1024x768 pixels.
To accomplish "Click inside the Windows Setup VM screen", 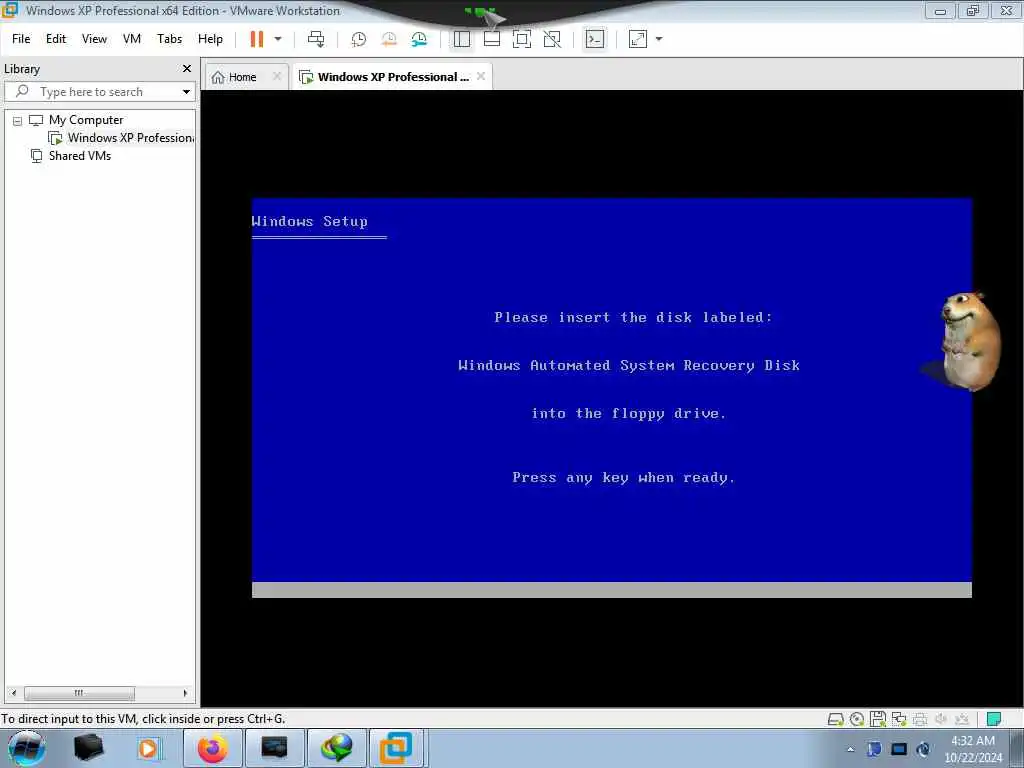I will 611,397.
